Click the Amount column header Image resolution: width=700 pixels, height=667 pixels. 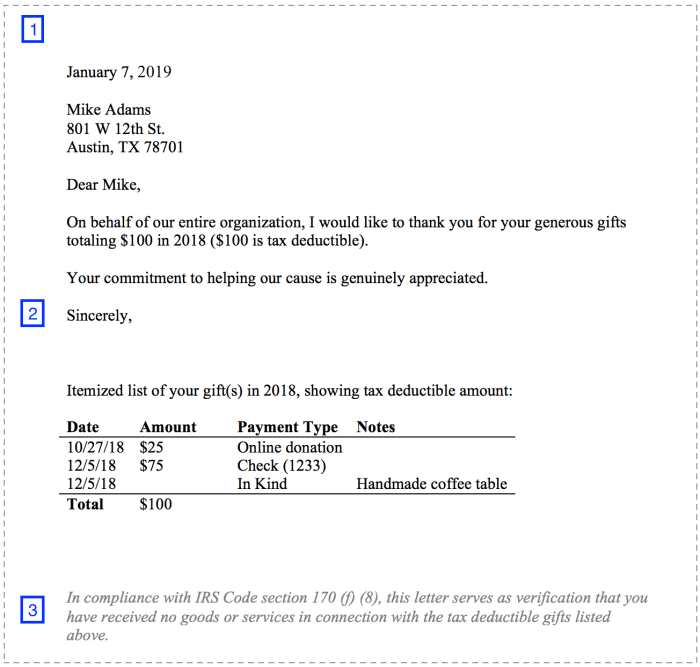[168, 427]
